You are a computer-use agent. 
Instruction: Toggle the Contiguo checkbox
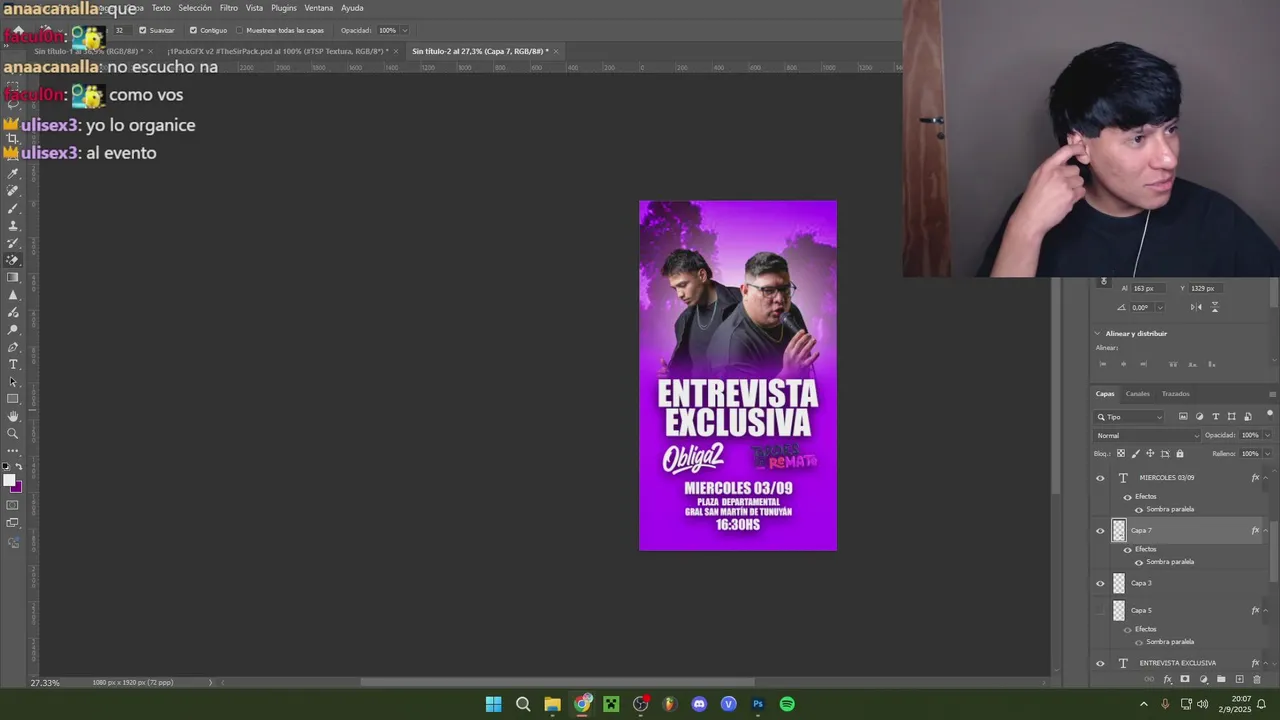pos(193,30)
